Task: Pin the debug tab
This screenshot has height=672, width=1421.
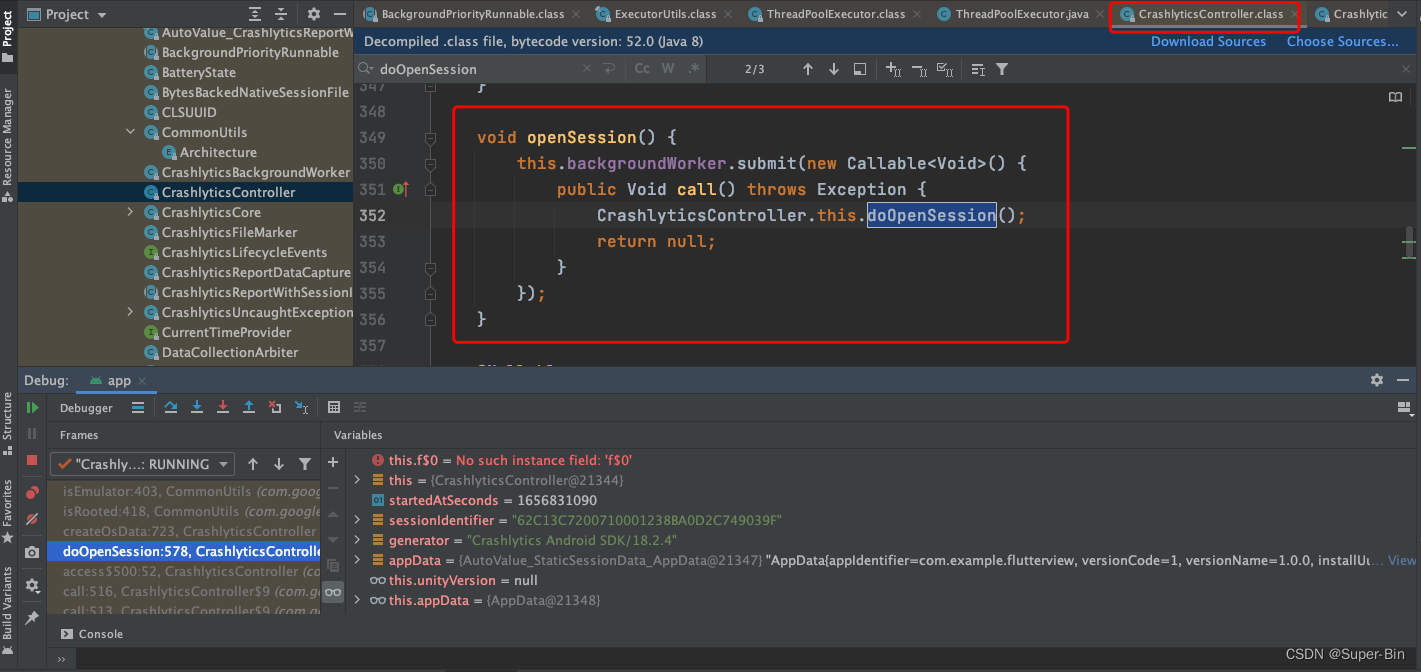Action: coord(32,618)
